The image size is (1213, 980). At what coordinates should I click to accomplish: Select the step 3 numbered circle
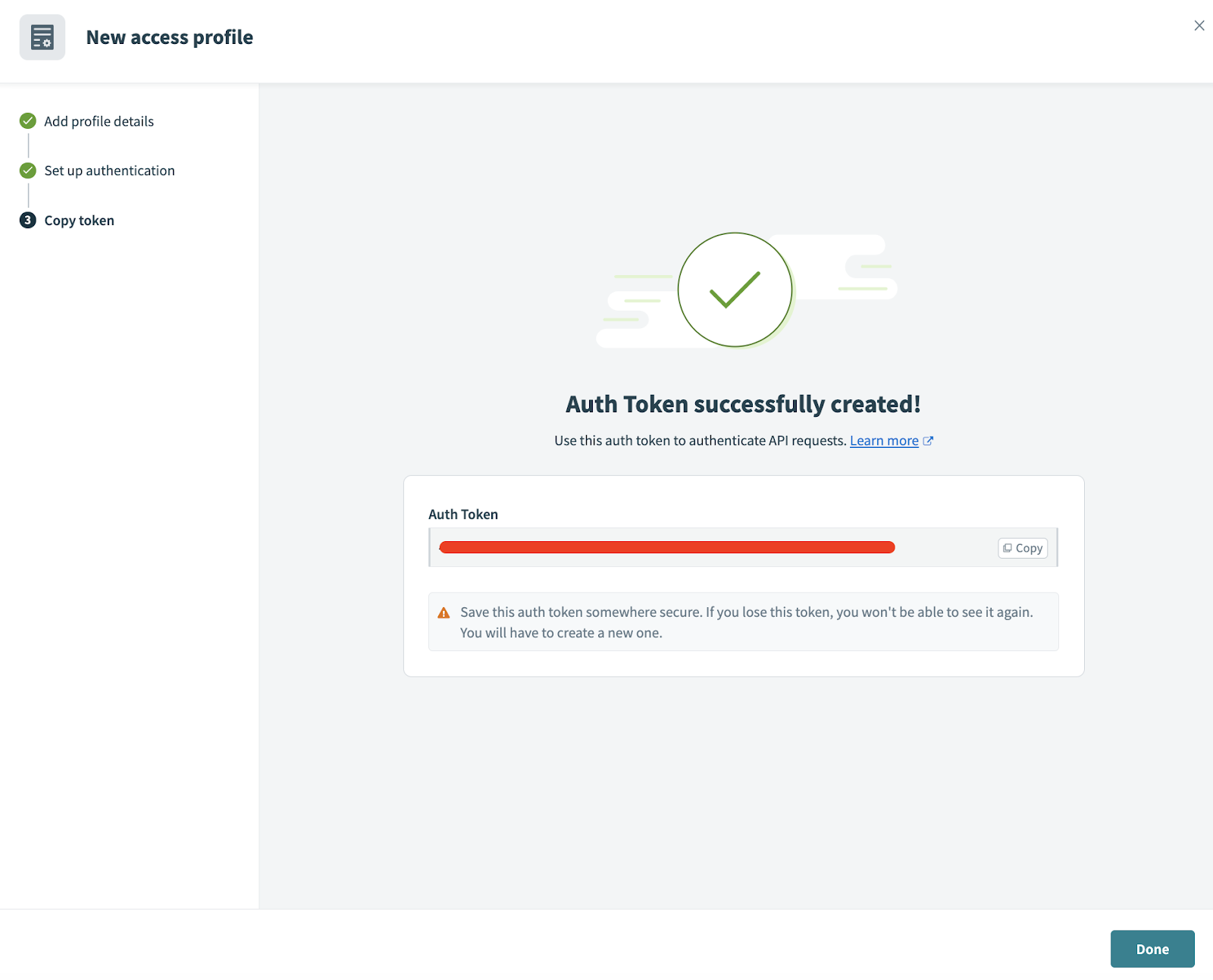27,220
